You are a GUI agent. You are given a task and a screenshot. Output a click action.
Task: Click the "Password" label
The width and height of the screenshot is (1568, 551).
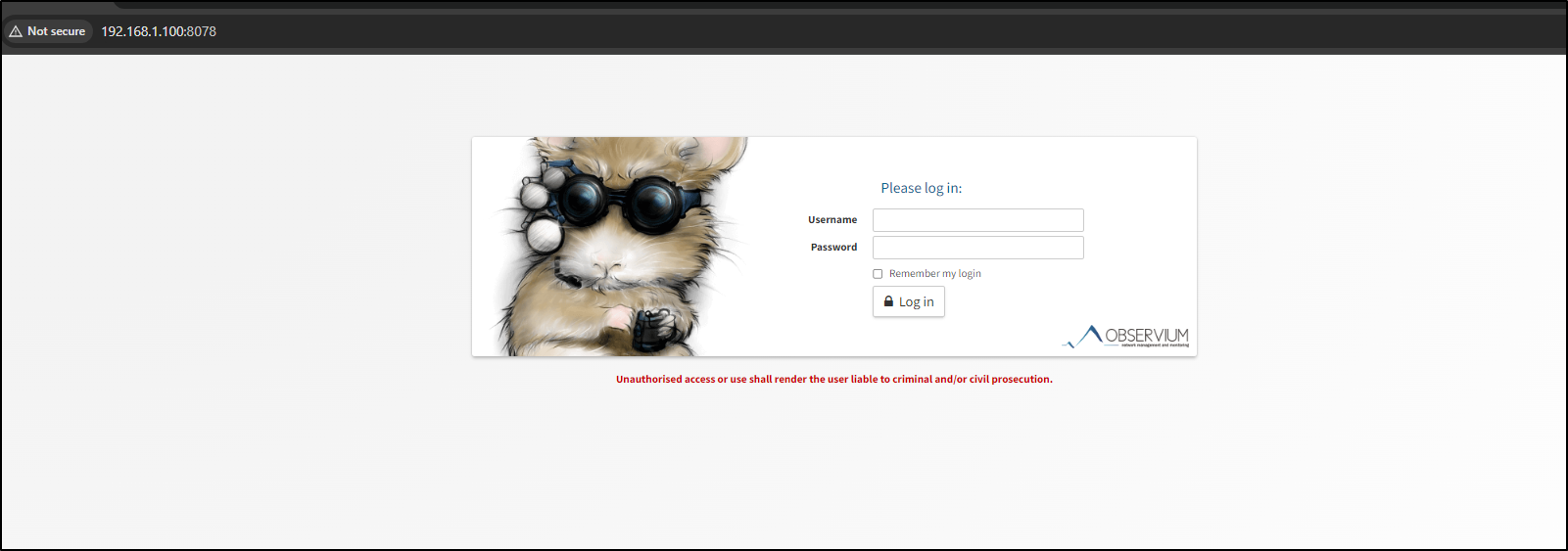coord(833,248)
